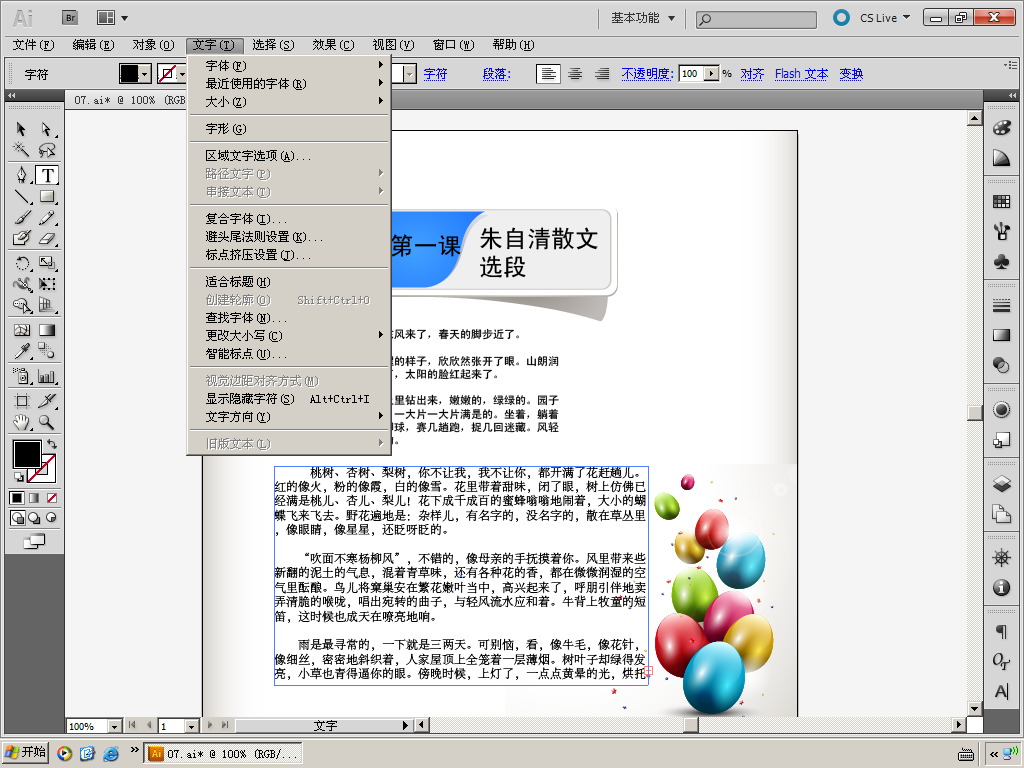Enable Draw Inside drawing mode

(51, 518)
